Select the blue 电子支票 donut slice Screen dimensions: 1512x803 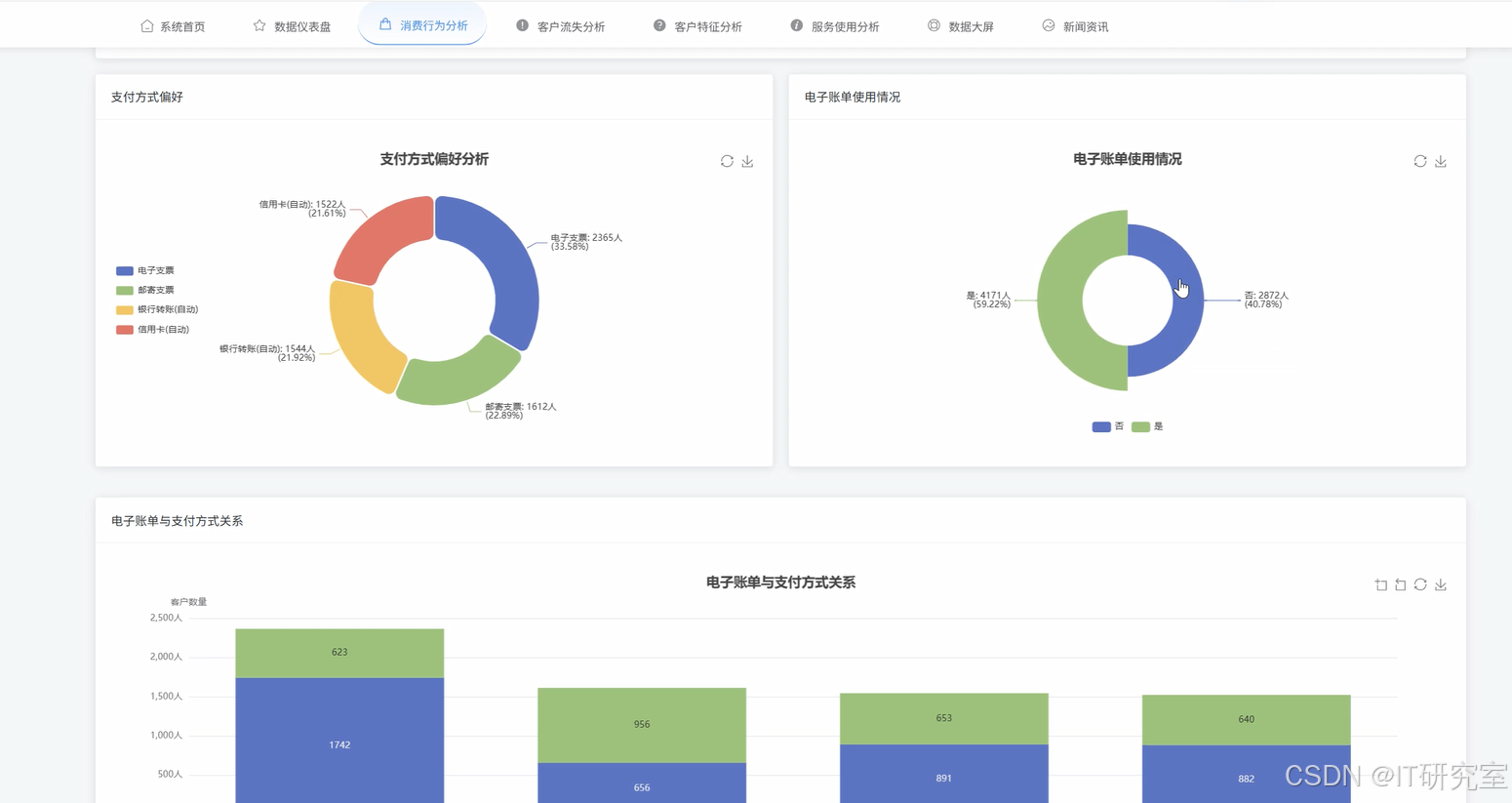click(x=502, y=259)
